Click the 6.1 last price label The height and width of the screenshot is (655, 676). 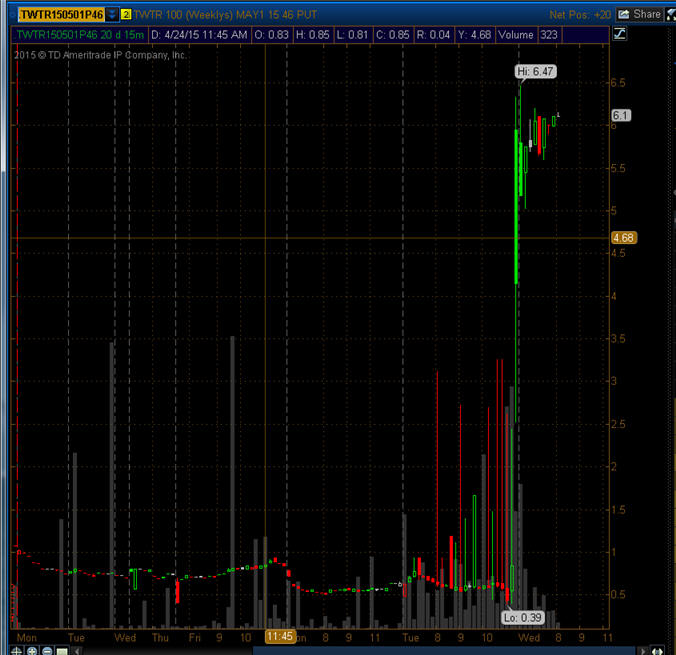tap(619, 115)
